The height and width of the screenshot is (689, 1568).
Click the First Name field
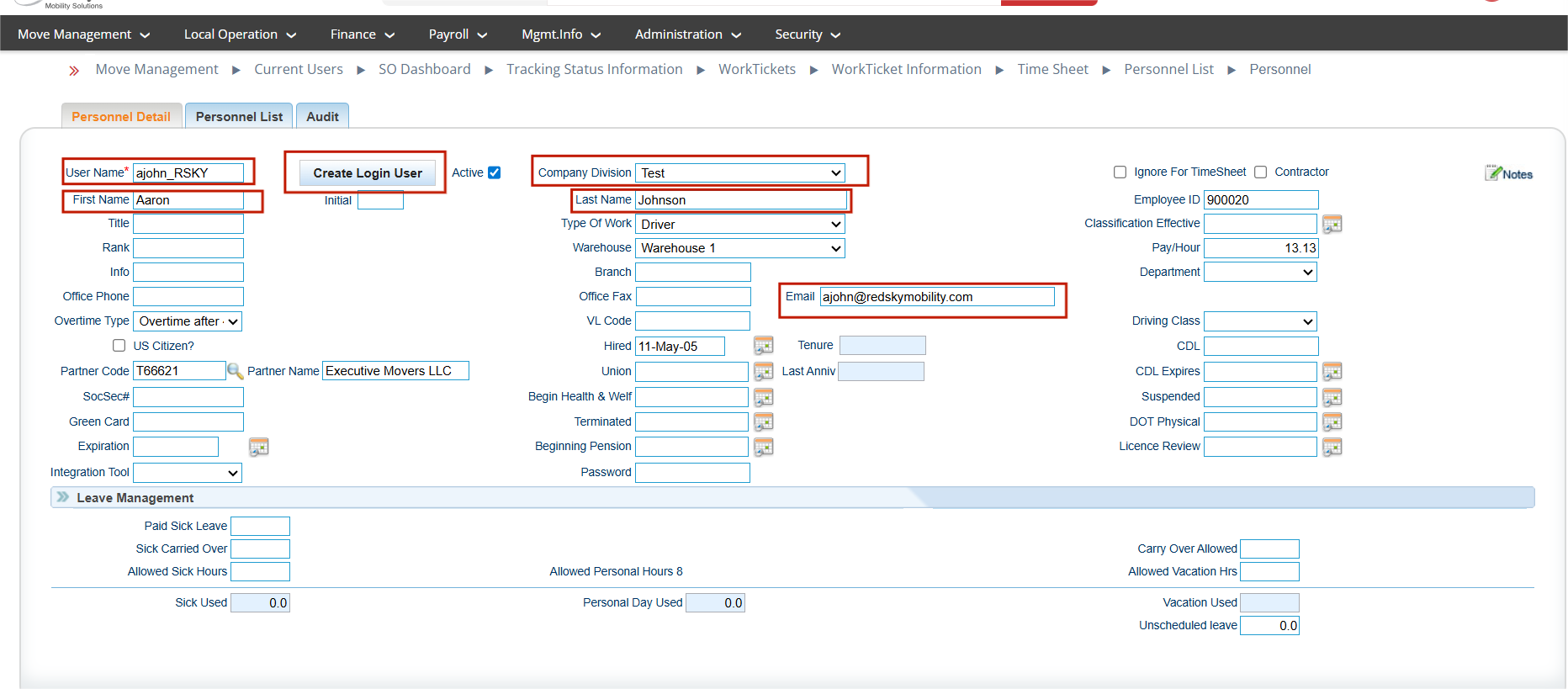188,199
